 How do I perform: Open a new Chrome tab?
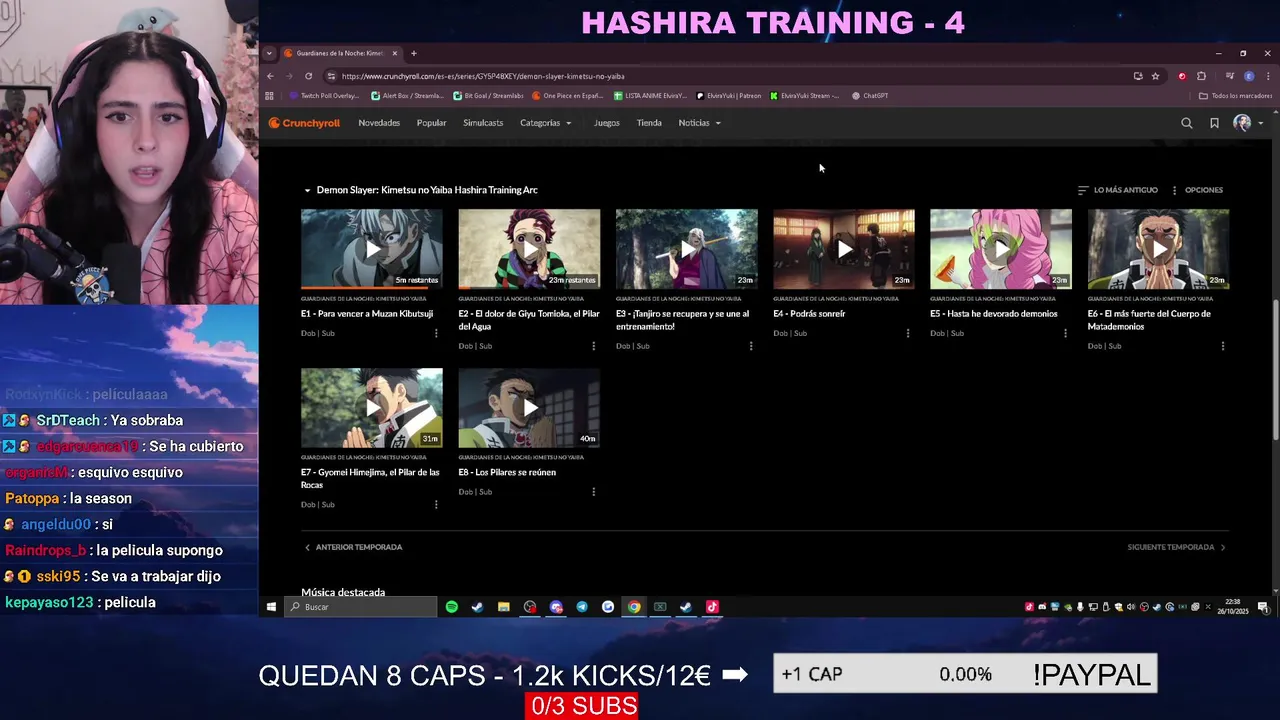[x=414, y=53]
